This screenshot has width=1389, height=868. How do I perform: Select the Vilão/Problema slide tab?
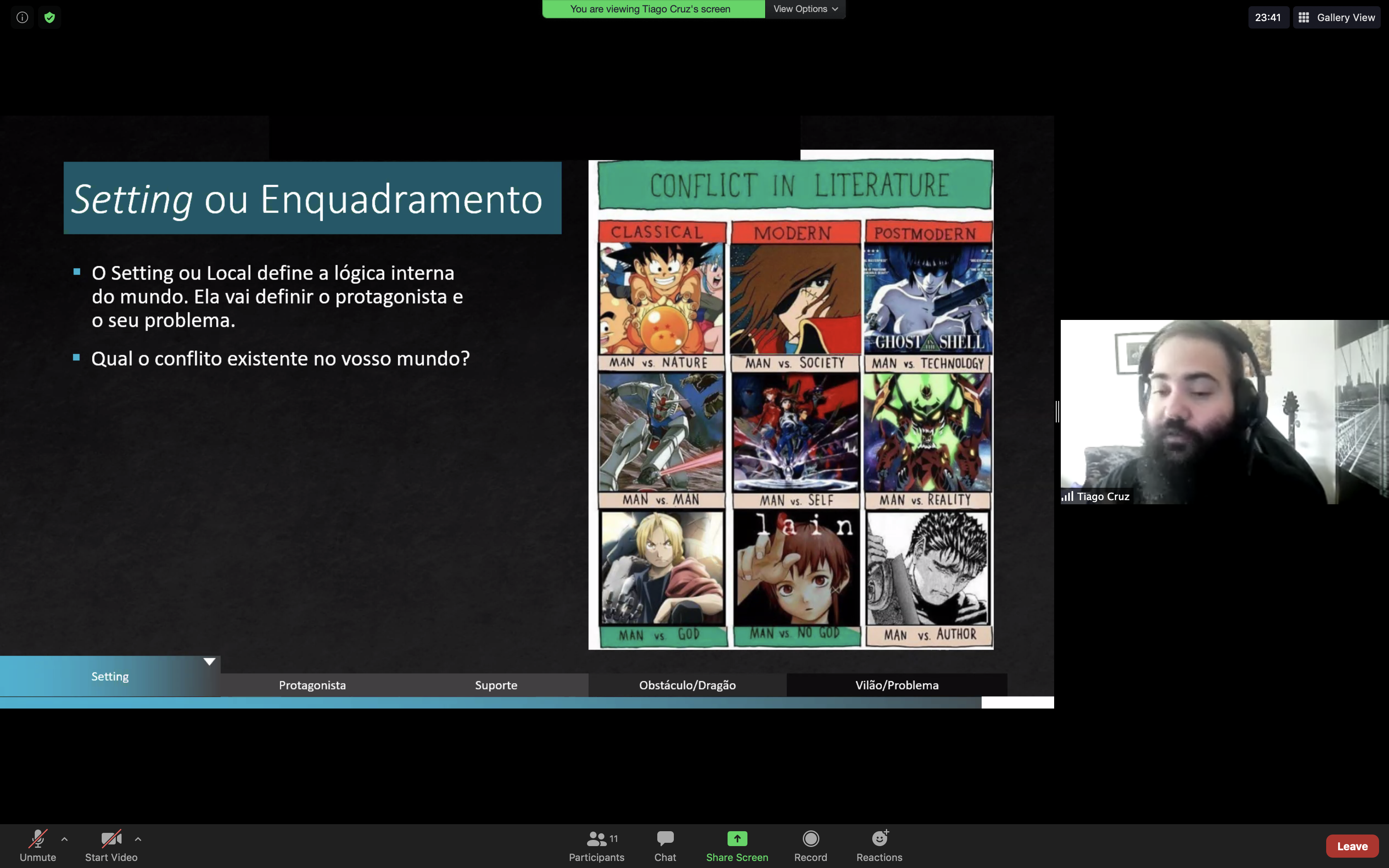(897, 685)
